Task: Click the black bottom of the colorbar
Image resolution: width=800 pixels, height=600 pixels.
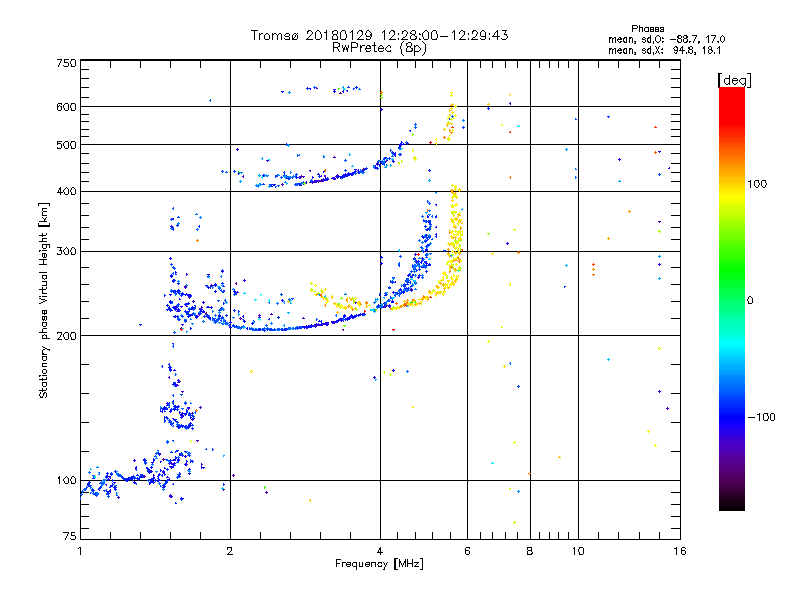Action: 732,503
